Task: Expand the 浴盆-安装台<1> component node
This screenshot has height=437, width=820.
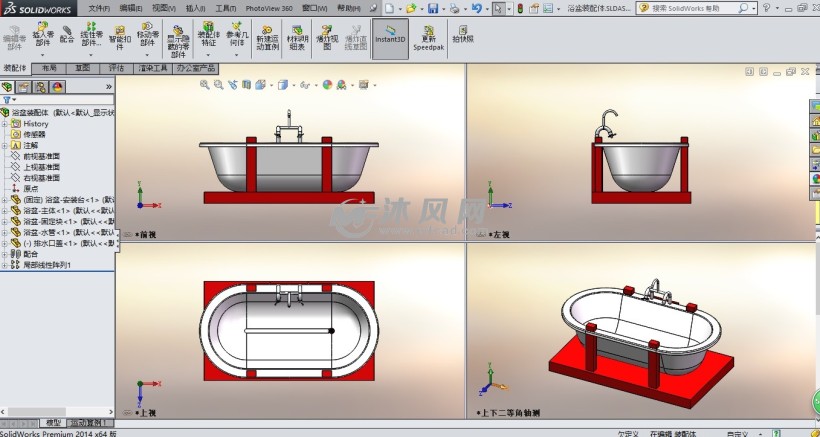Action: point(5,200)
